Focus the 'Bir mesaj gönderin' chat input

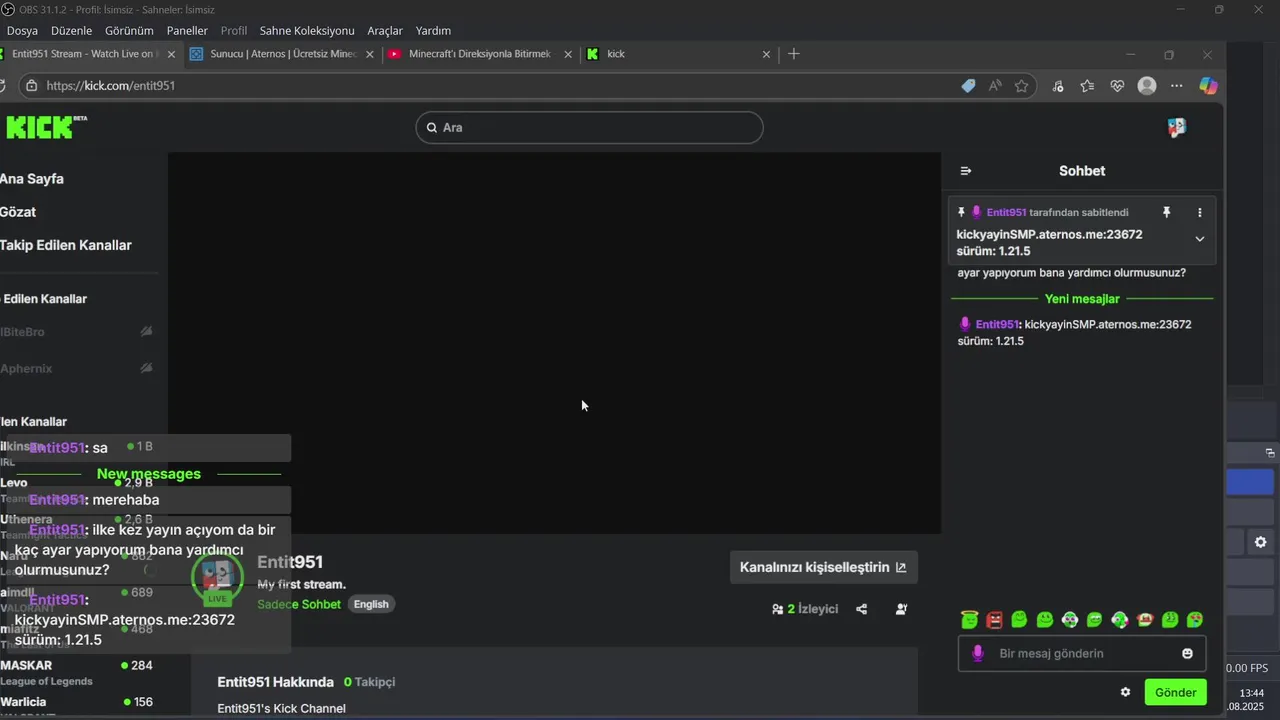pyautogui.click(x=1082, y=653)
